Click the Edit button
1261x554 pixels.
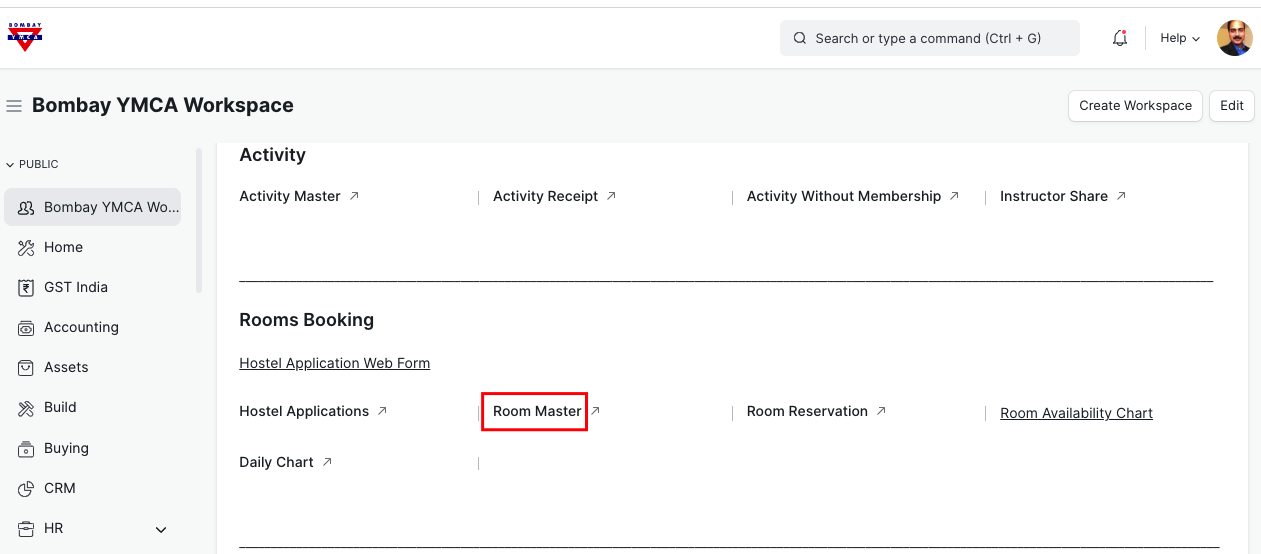pos(1231,106)
